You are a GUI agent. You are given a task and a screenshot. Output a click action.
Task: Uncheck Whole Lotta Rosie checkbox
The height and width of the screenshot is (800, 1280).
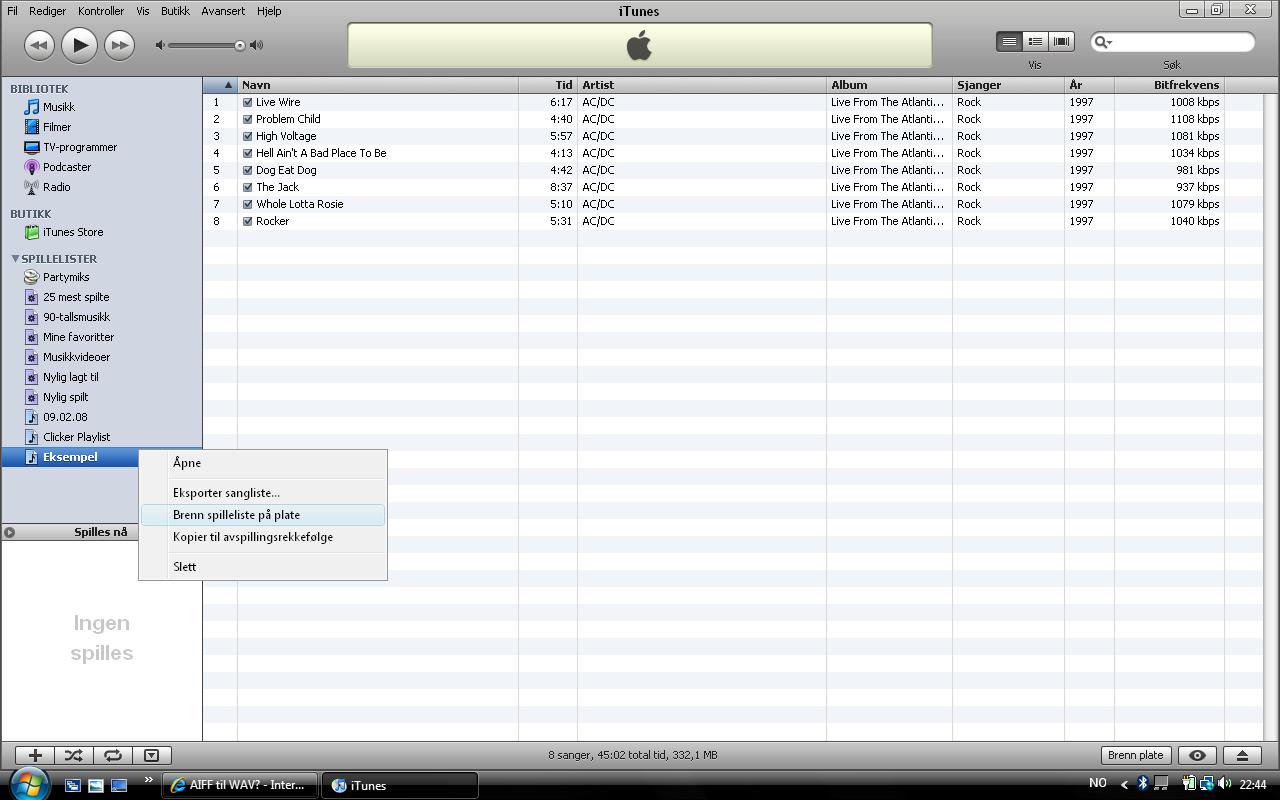[248, 204]
